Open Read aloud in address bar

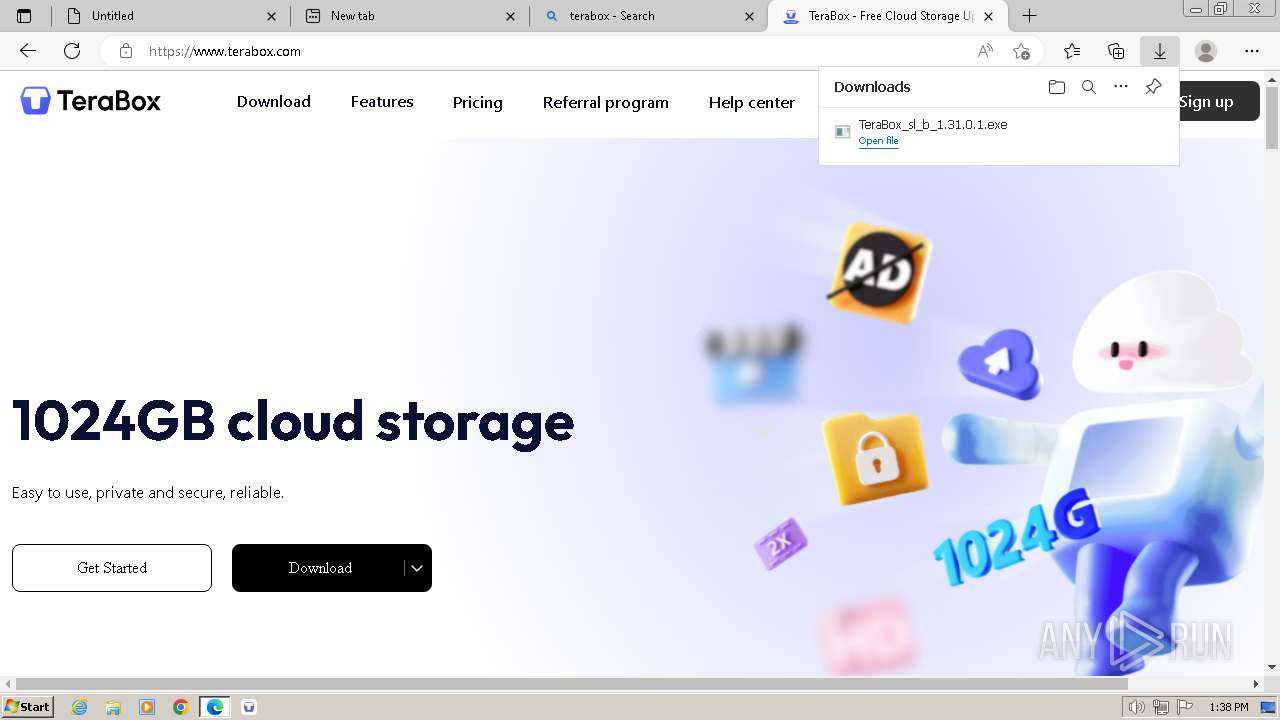click(x=985, y=51)
